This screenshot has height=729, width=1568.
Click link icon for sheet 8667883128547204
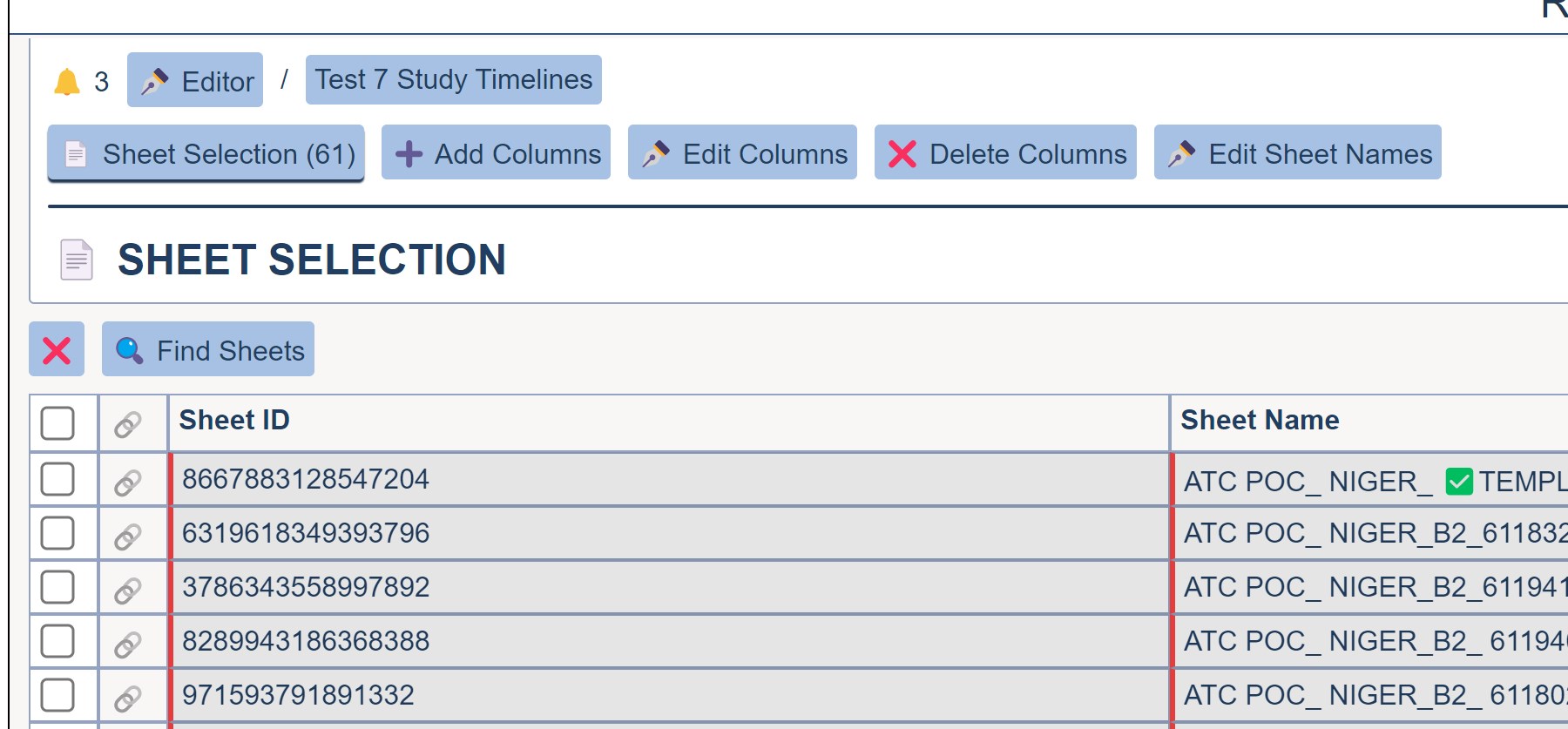point(128,482)
